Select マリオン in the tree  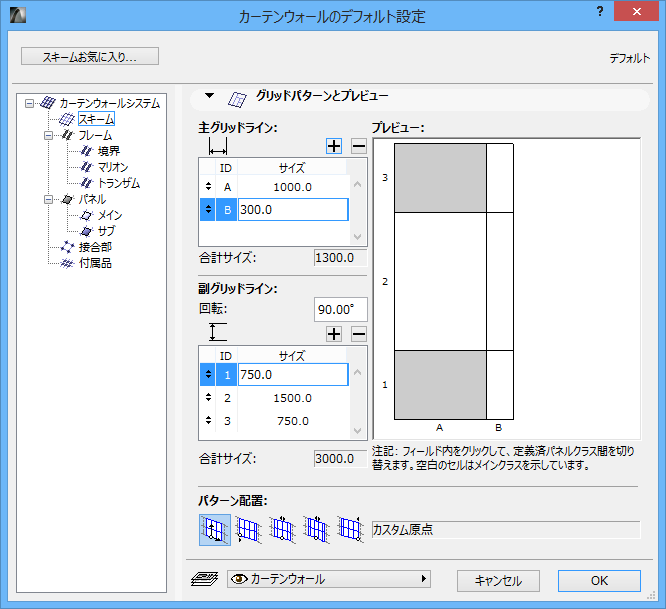pyautogui.click(x=113, y=167)
